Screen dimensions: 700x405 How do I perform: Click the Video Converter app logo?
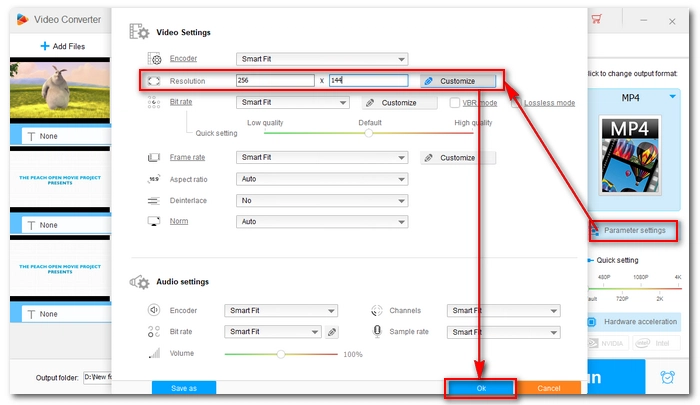pyautogui.click(x=22, y=19)
